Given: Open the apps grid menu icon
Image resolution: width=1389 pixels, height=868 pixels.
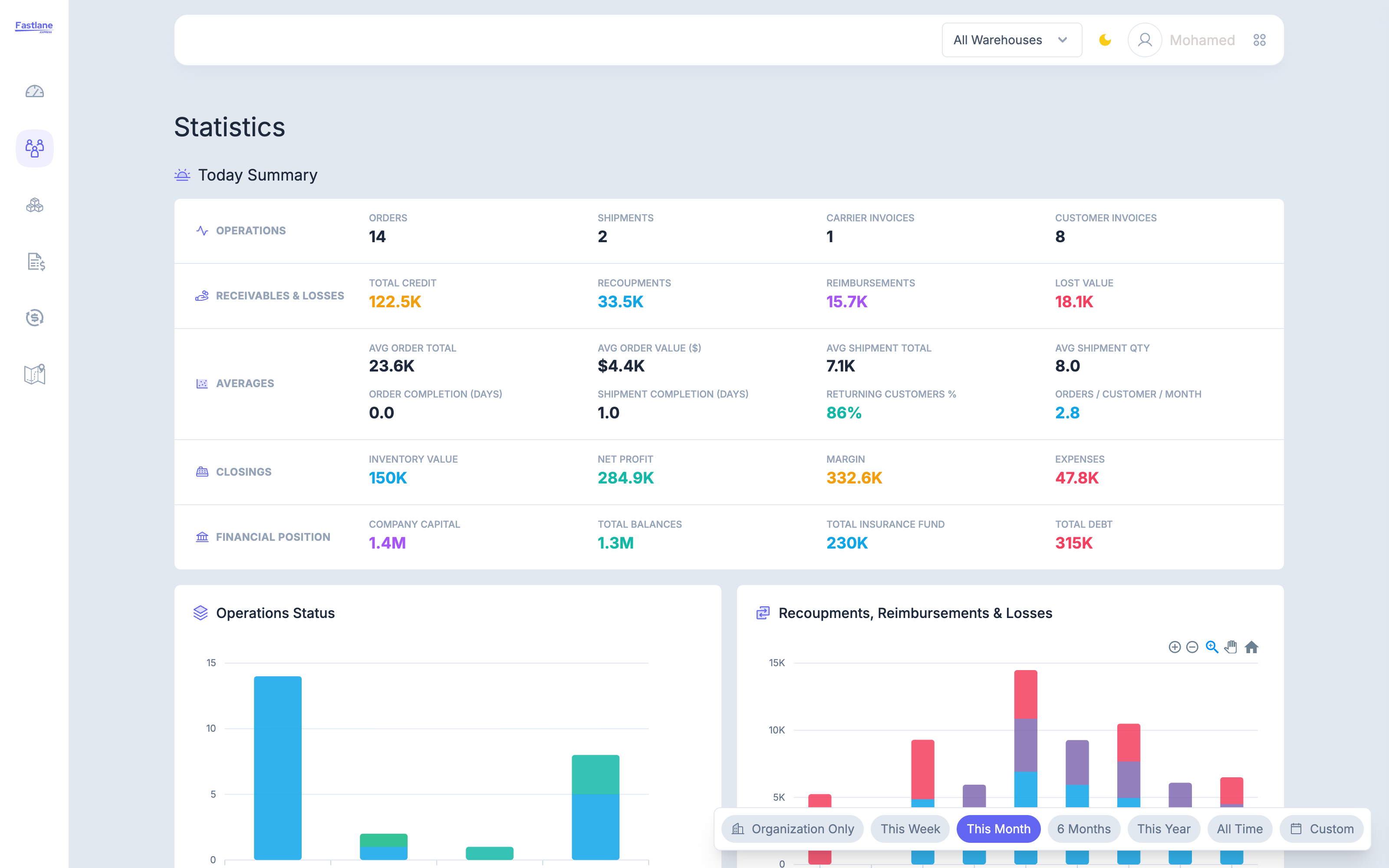Looking at the screenshot, I should (x=1259, y=40).
